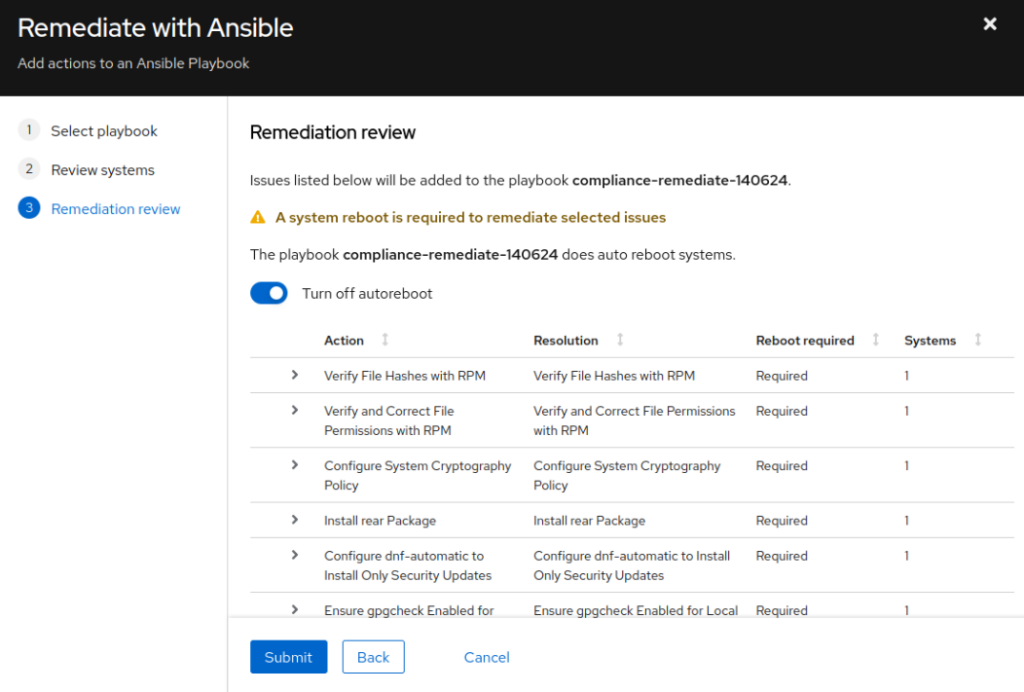Submit the remediation playbook
The image size is (1024, 692).
pyautogui.click(x=288, y=657)
